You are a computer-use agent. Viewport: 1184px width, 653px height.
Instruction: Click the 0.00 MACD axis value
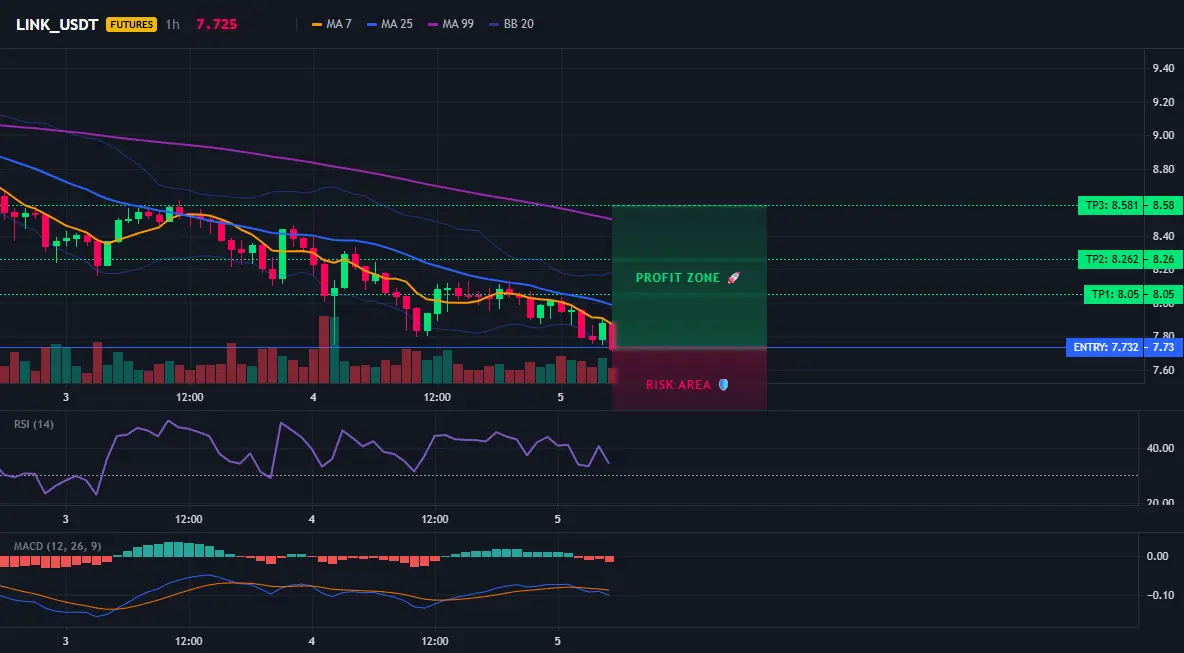coord(1158,556)
